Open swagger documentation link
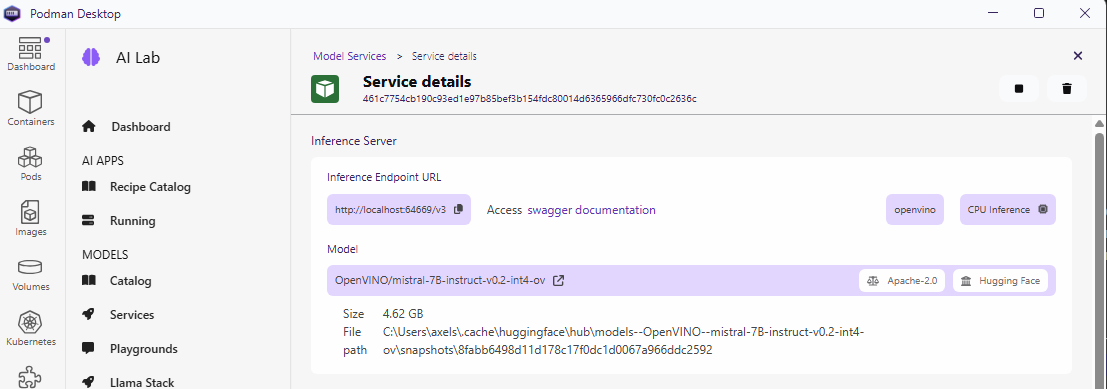This screenshot has height=389, width=1107. (591, 210)
